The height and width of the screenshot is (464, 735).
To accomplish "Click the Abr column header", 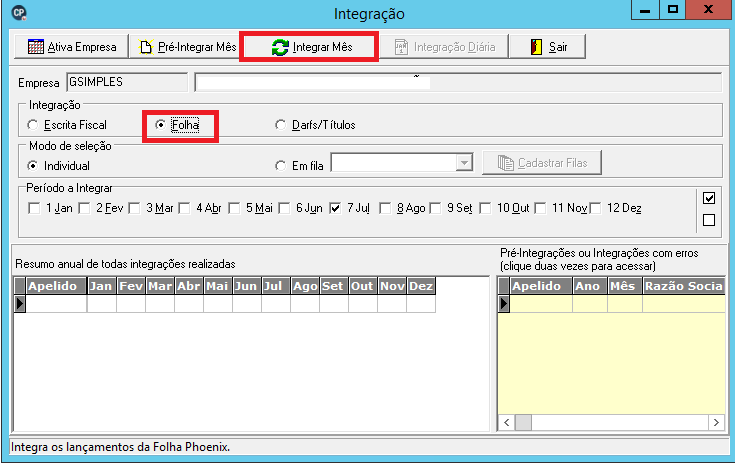I will point(189,286).
